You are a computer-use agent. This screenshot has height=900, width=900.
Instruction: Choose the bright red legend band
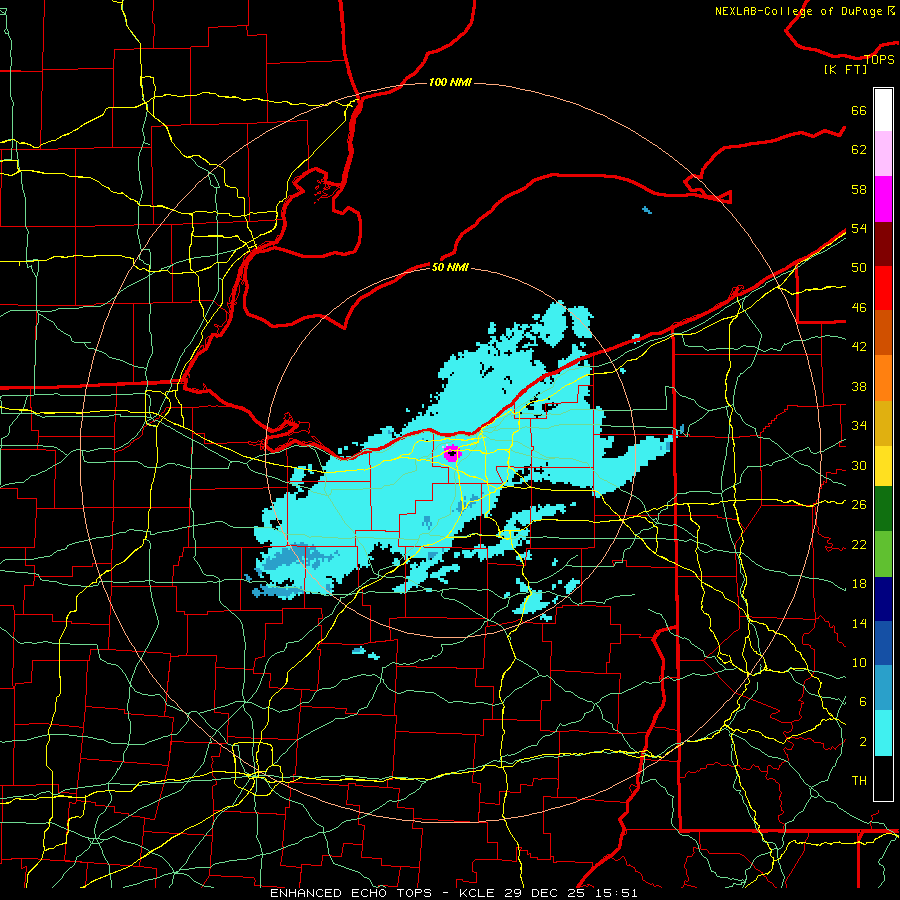coord(883,288)
